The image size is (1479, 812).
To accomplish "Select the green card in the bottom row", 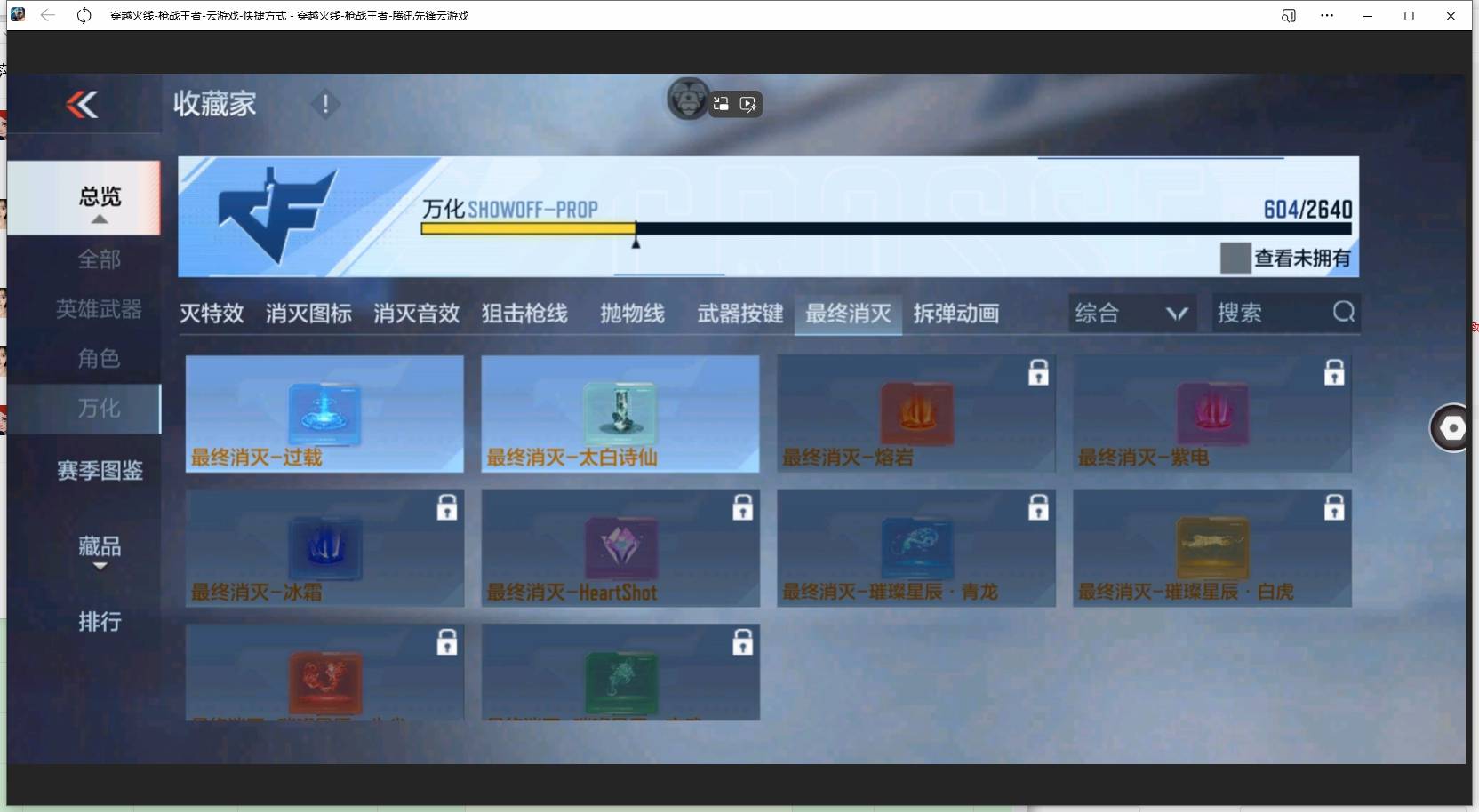I will tap(620, 672).
